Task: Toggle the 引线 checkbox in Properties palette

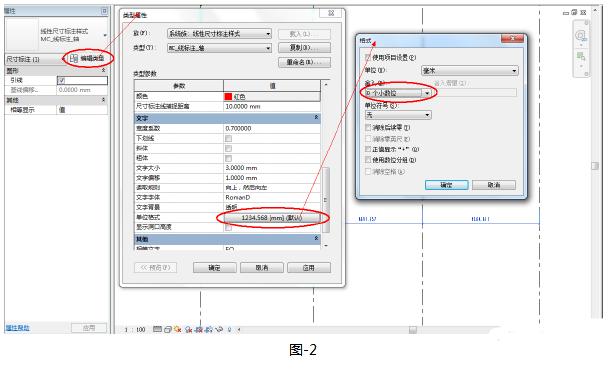Action: 62,80
